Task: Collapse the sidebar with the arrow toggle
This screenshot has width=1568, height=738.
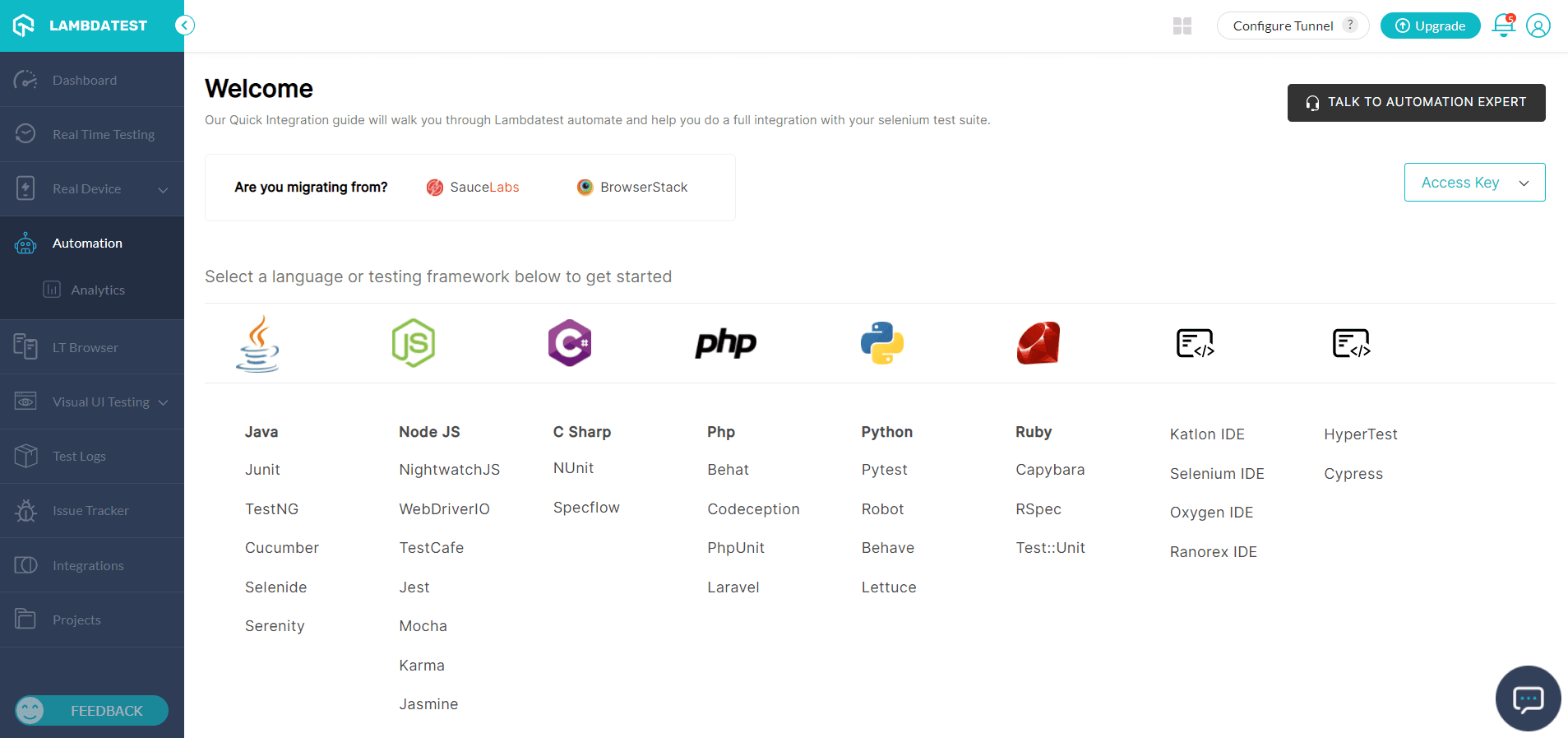Action: coord(185,26)
